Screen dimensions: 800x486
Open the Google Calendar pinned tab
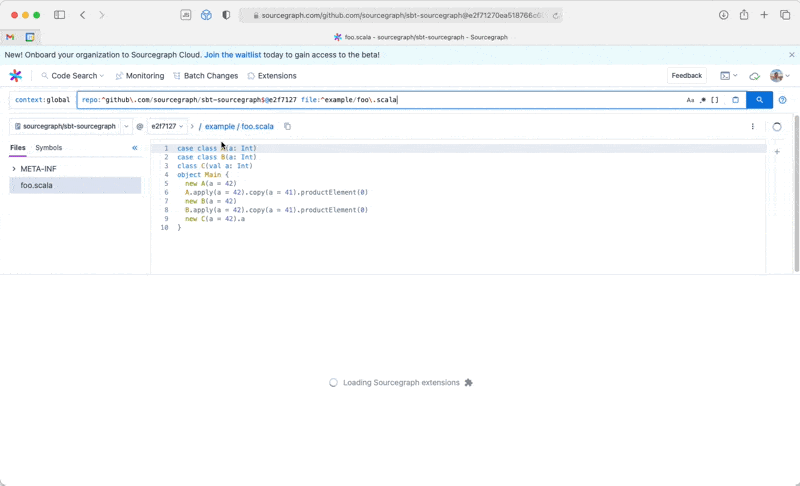pos(30,37)
